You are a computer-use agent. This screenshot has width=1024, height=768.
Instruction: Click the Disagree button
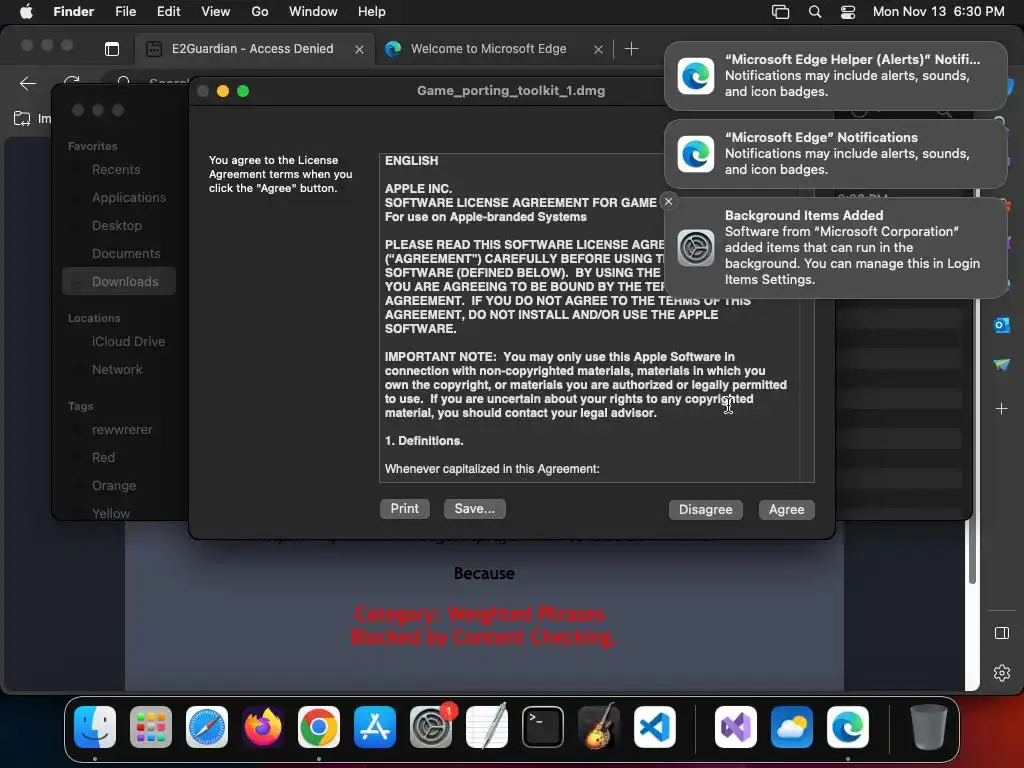(x=705, y=509)
